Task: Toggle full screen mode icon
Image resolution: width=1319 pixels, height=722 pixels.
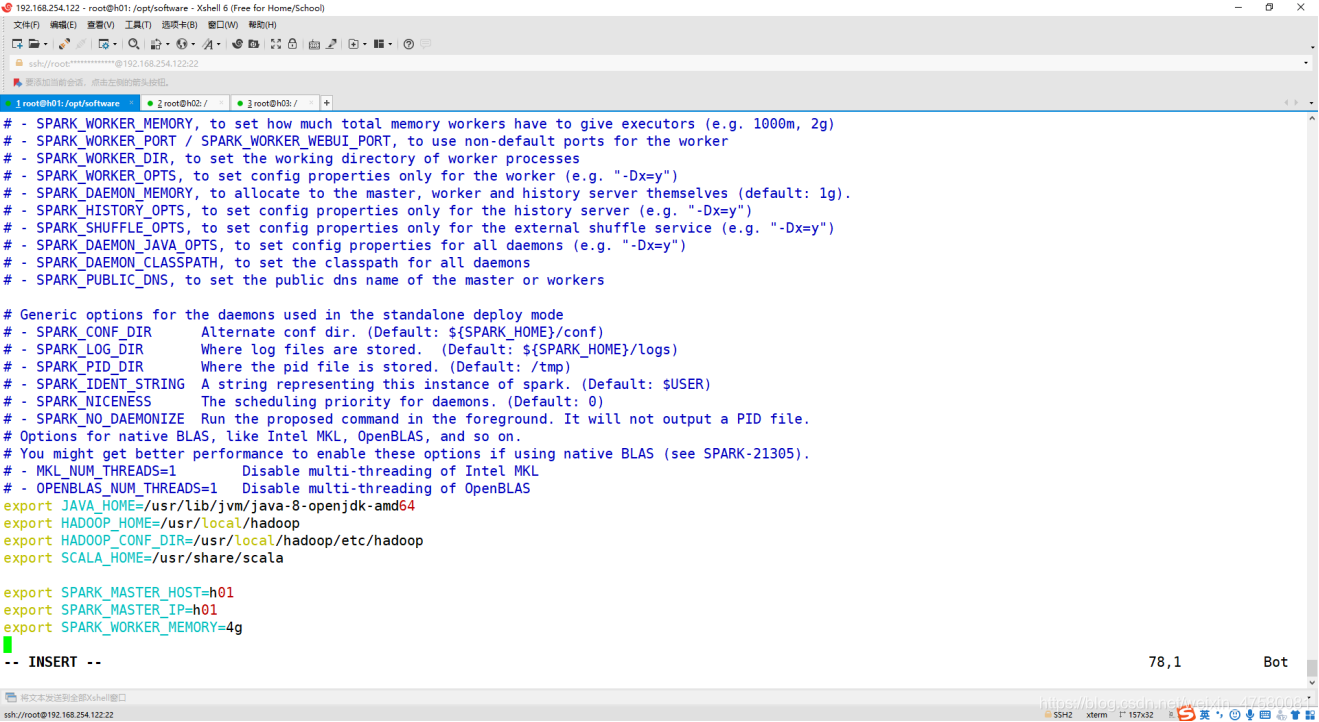Action: [x=275, y=44]
